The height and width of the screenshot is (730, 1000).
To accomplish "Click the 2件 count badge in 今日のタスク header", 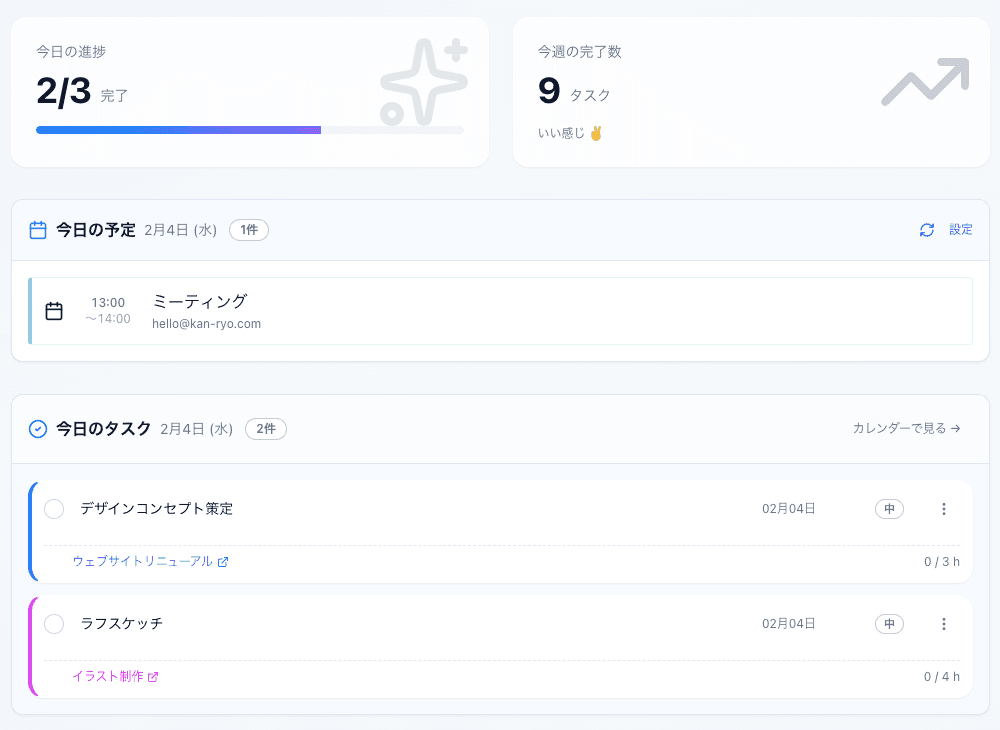I will (265, 428).
